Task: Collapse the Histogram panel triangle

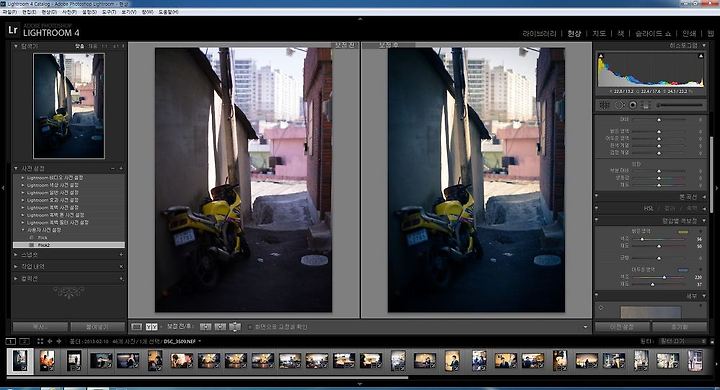Action: [x=704, y=45]
